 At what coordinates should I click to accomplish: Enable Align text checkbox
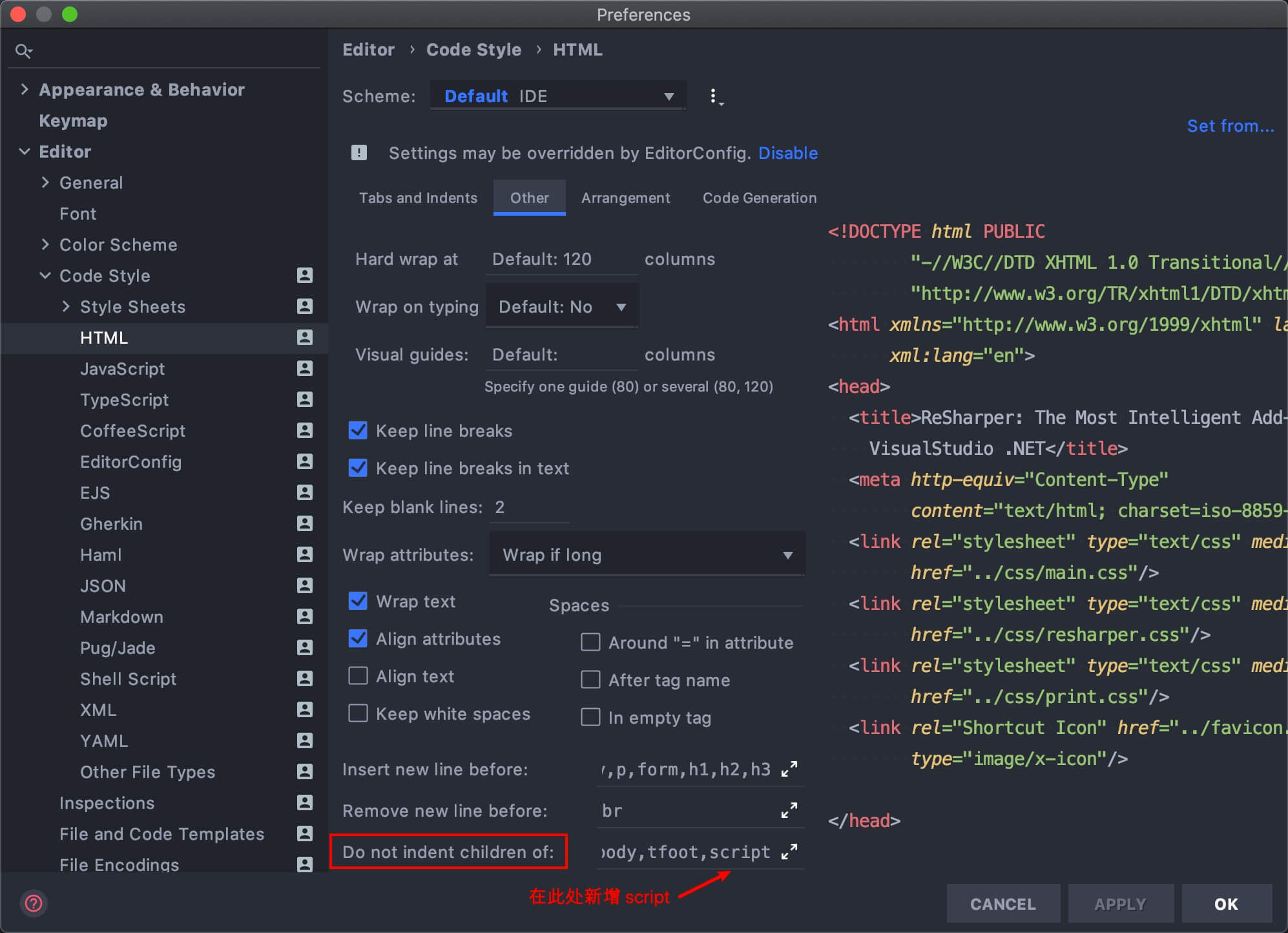pos(358,676)
